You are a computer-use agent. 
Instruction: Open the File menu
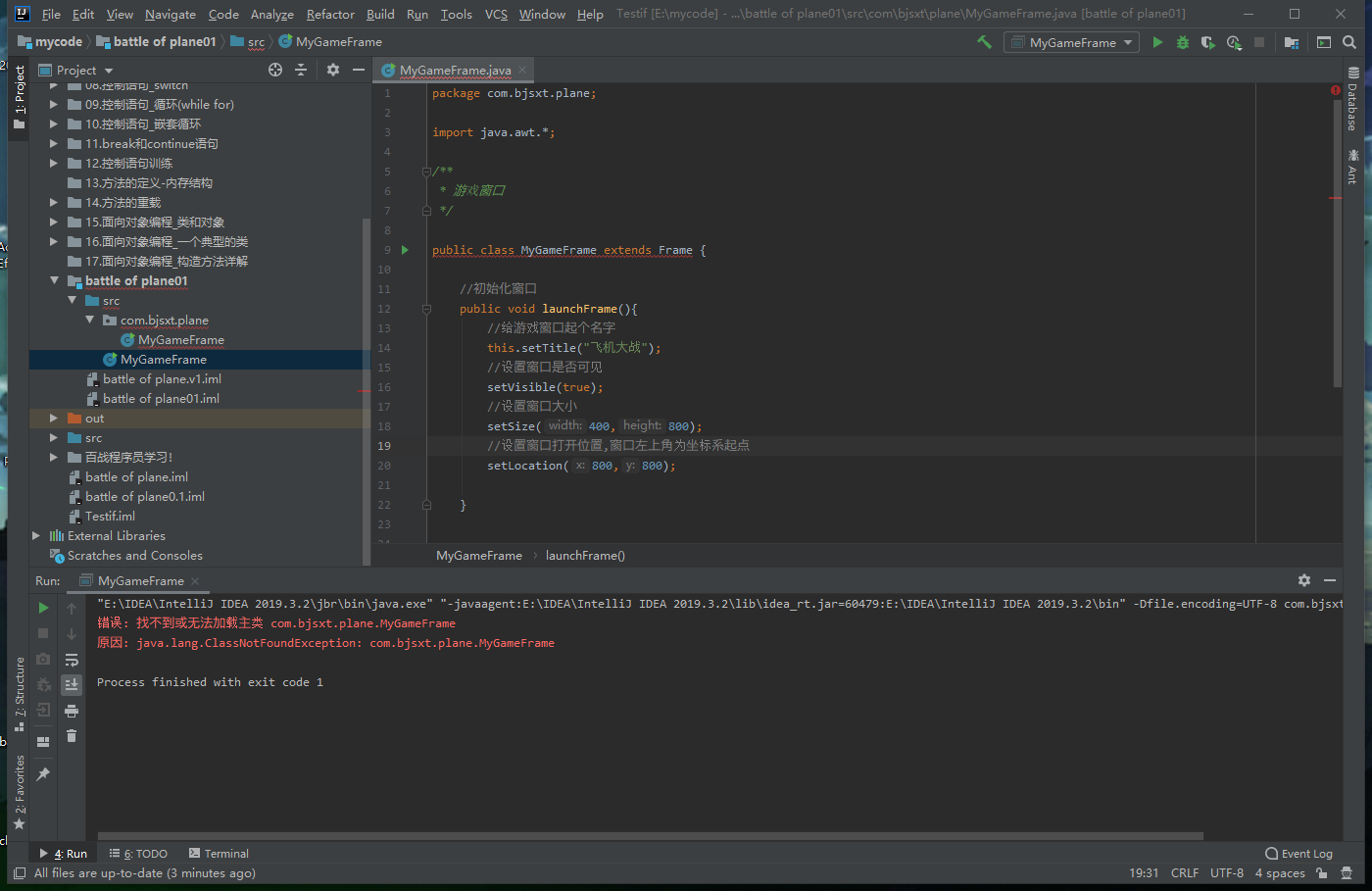[51, 14]
